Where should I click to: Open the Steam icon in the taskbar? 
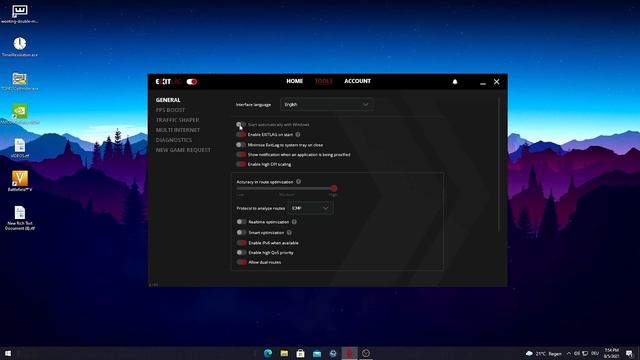coord(333,353)
